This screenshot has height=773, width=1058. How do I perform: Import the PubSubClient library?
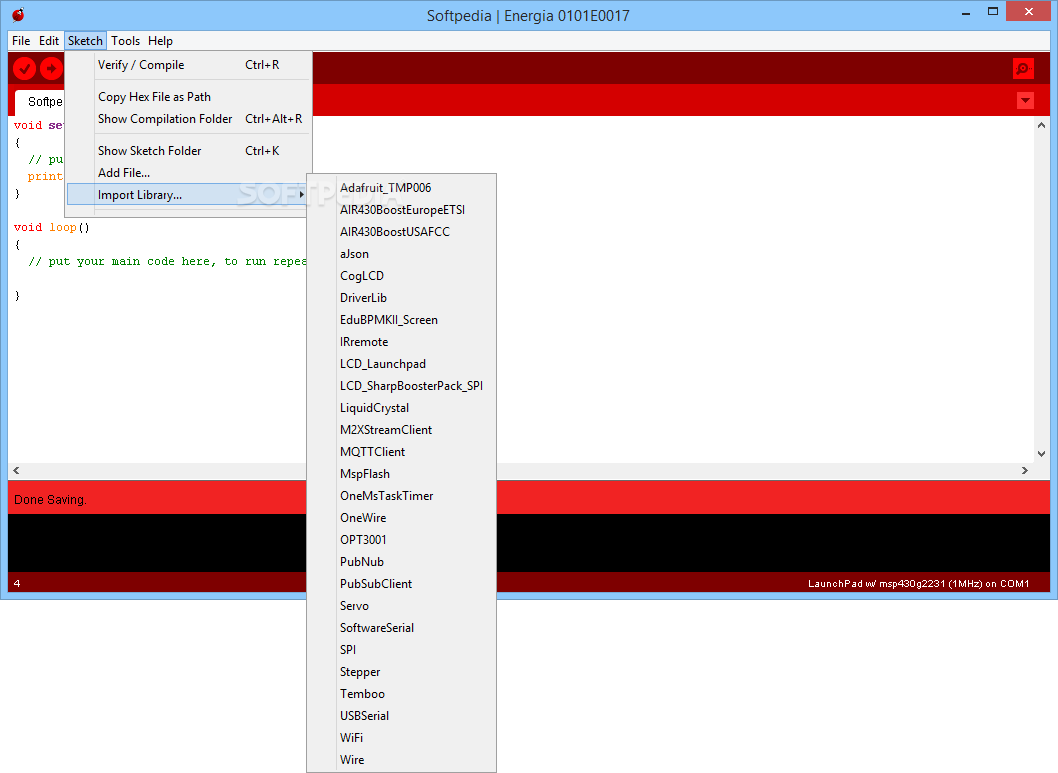pos(401,583)
